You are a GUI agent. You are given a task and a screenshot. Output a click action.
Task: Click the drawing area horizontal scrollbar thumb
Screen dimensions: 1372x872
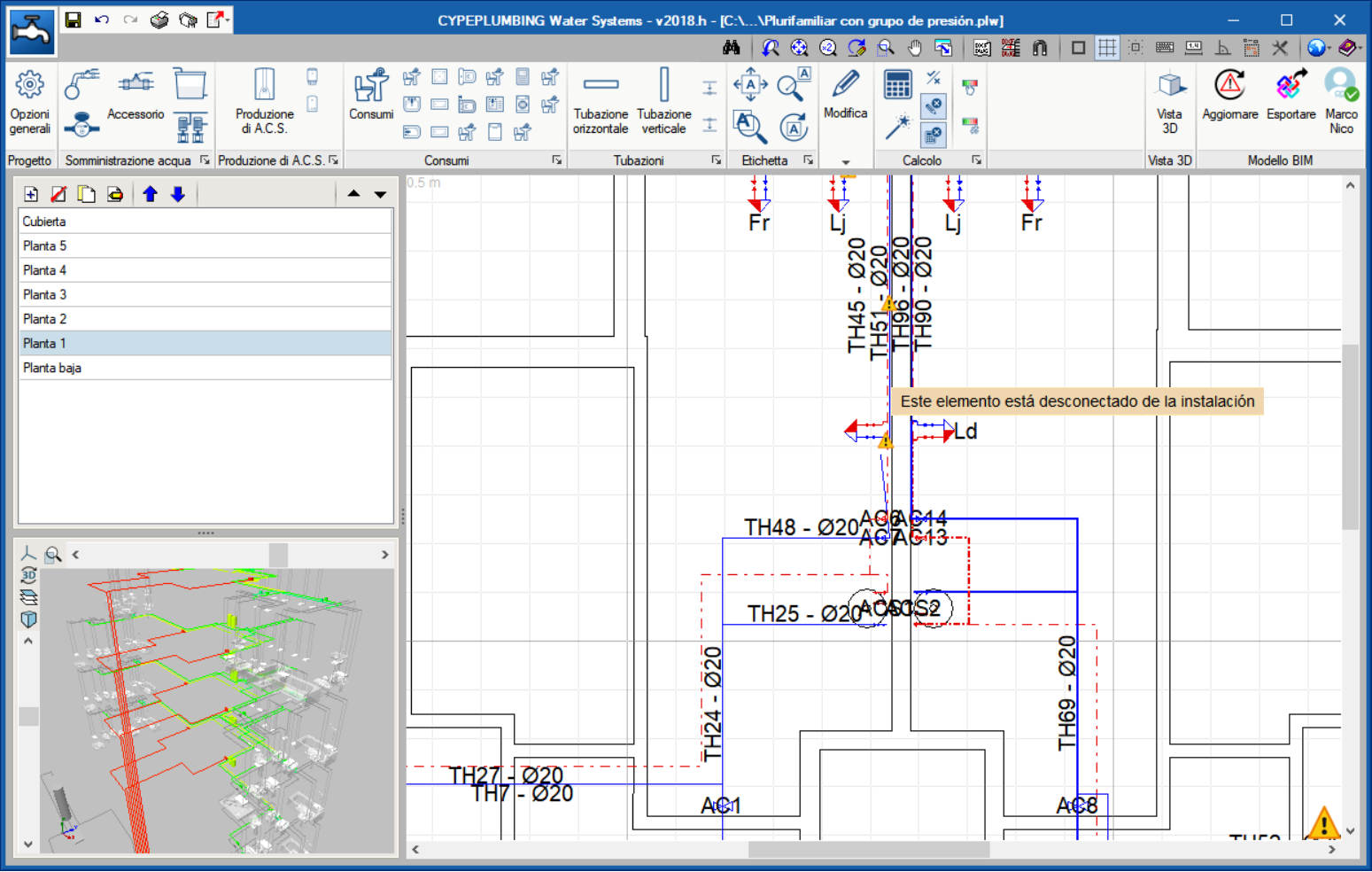coord(869,850)
